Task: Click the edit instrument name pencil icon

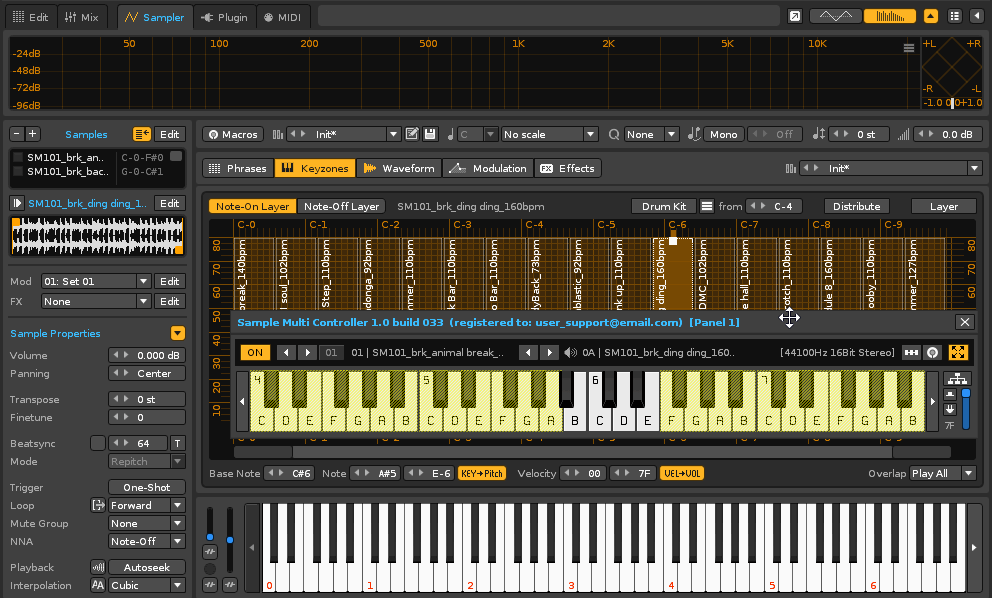Action: tap(412, 135)
